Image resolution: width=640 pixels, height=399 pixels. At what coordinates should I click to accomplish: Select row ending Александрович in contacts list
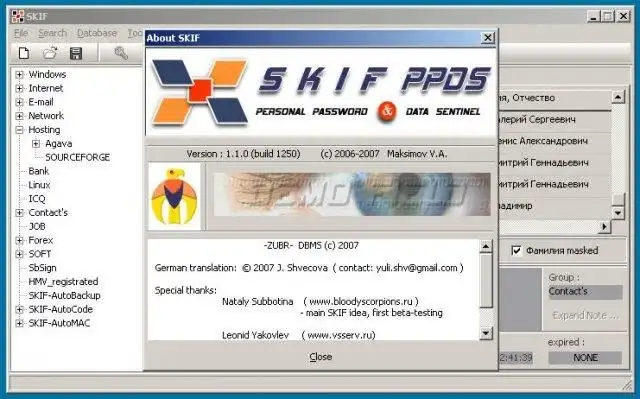[554, 141]
